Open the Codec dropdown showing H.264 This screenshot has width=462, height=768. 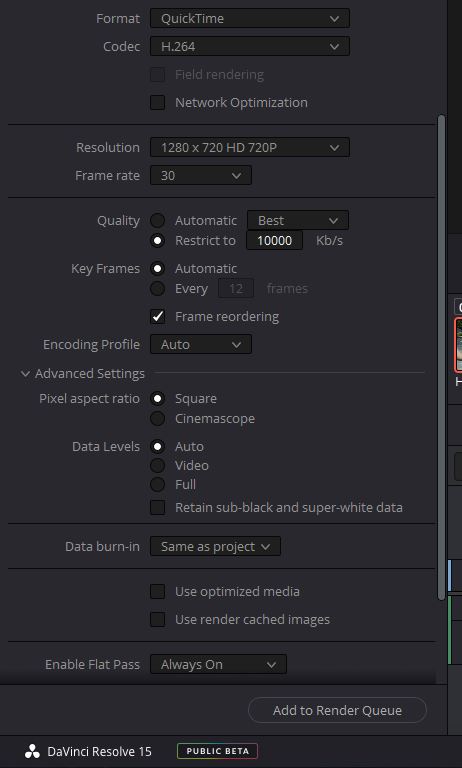[x=250, y=47]
